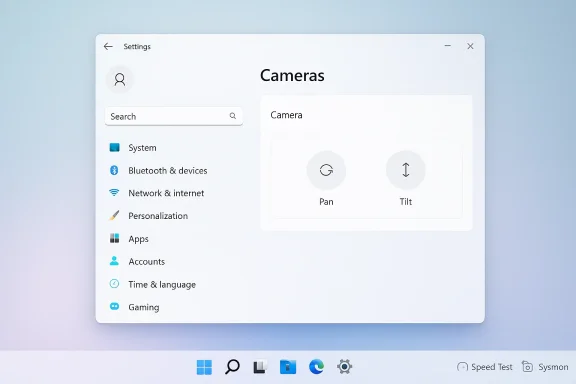Screen dimensions: 576x384
Task: Click the Personalization paintbrush icon
Action: click(x=114, y=215)
